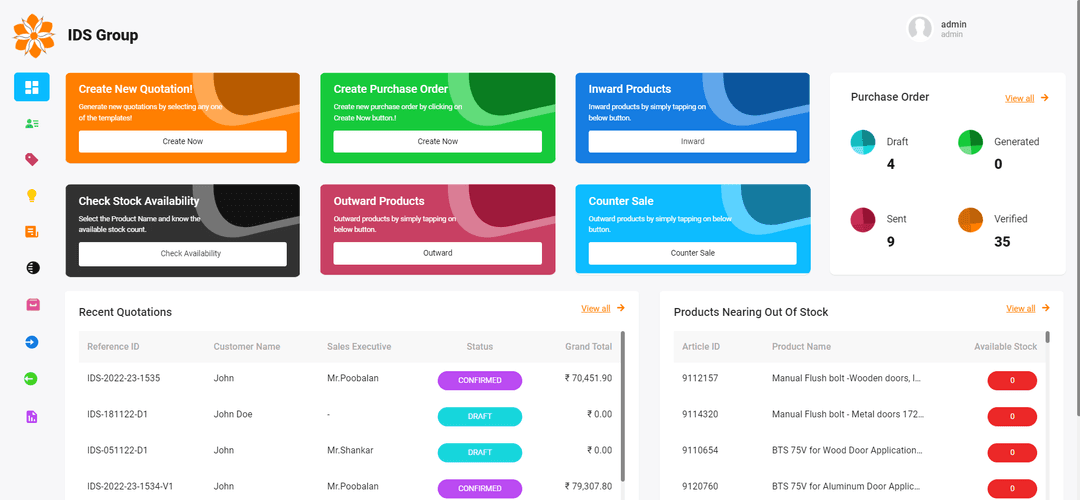Viewport: 1080px width, 500px height.
Task: Click Create Now under Create New Quotation
Action: (x=182, y=142)
